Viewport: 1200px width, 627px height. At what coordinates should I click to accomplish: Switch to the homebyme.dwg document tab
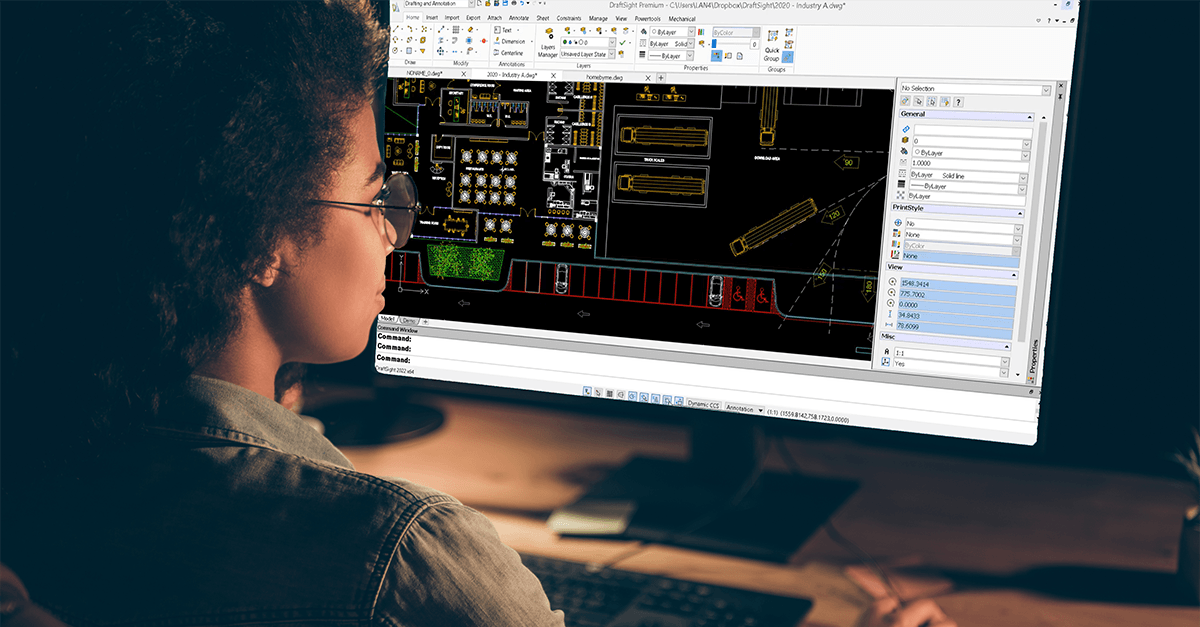603,76
